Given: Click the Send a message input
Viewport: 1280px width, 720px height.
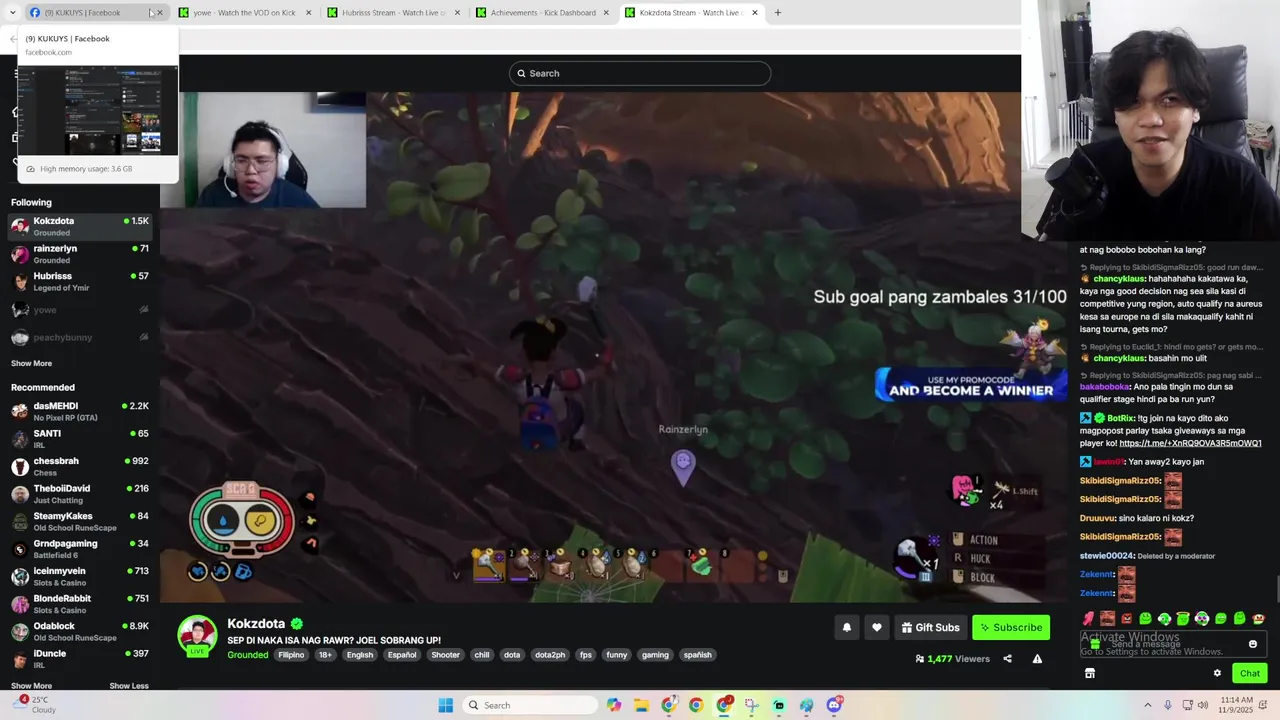Looking at the screenshot, I should [1173, 644].
